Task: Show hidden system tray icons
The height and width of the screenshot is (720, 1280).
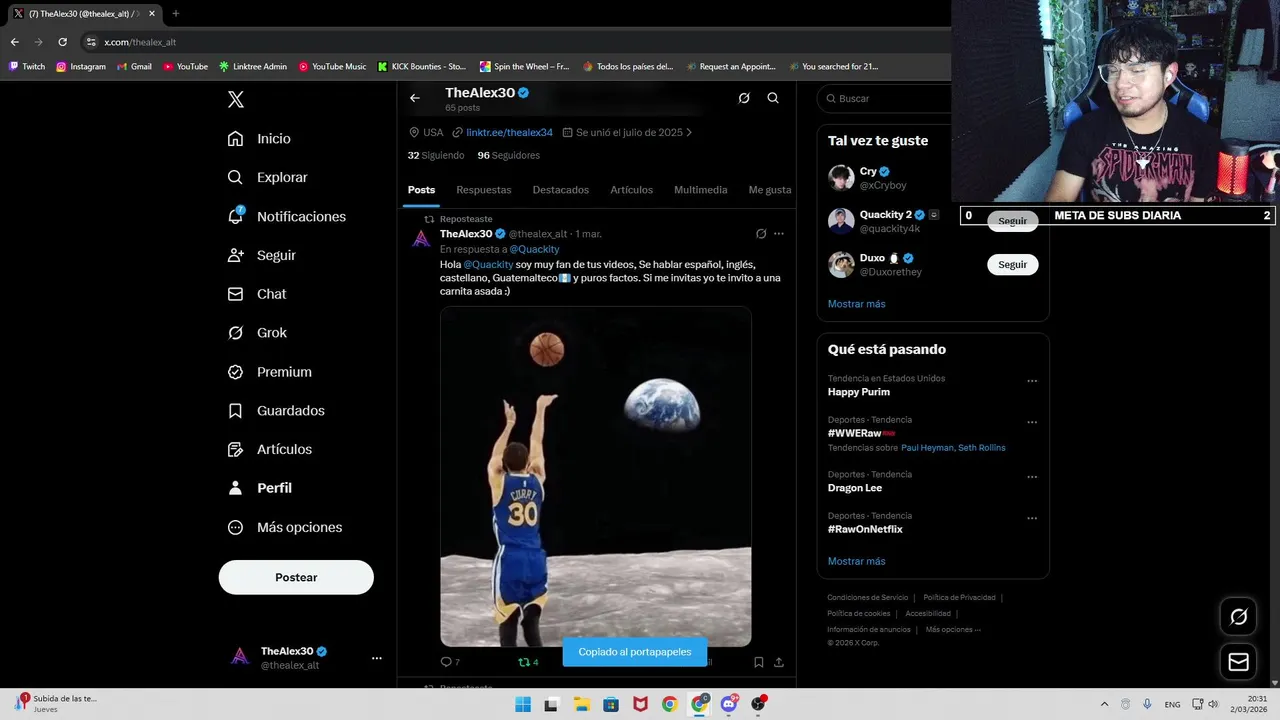Action: tap(1104, 704)
